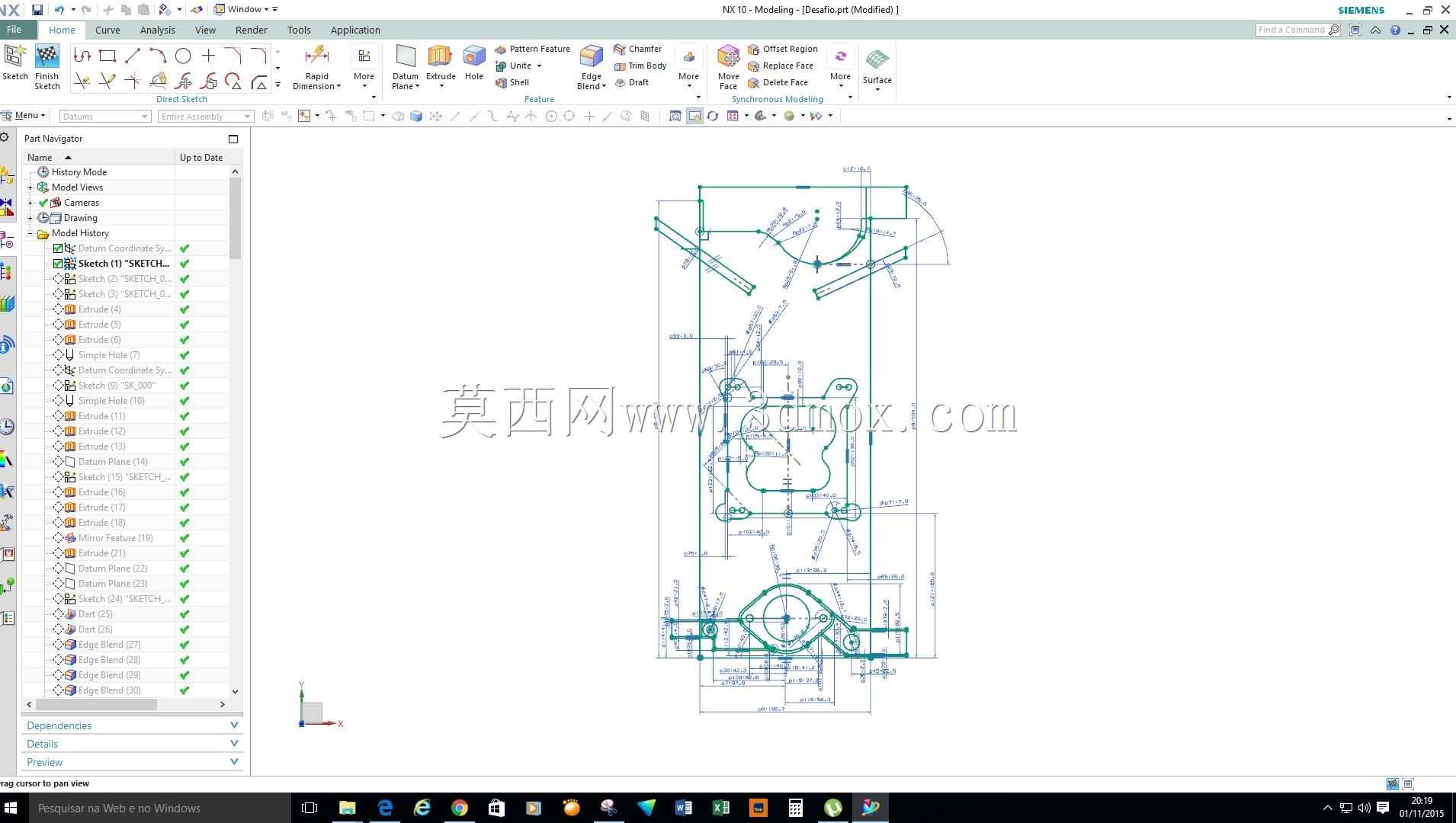
Task: Open Excel from the taskbar
Action: click(x=721, y=808)
